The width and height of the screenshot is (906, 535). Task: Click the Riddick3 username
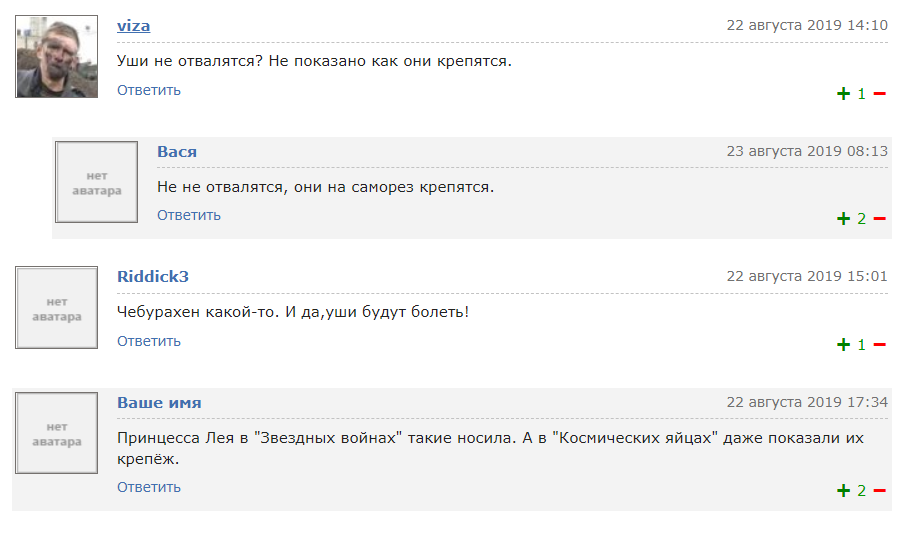tap(153, 277)
